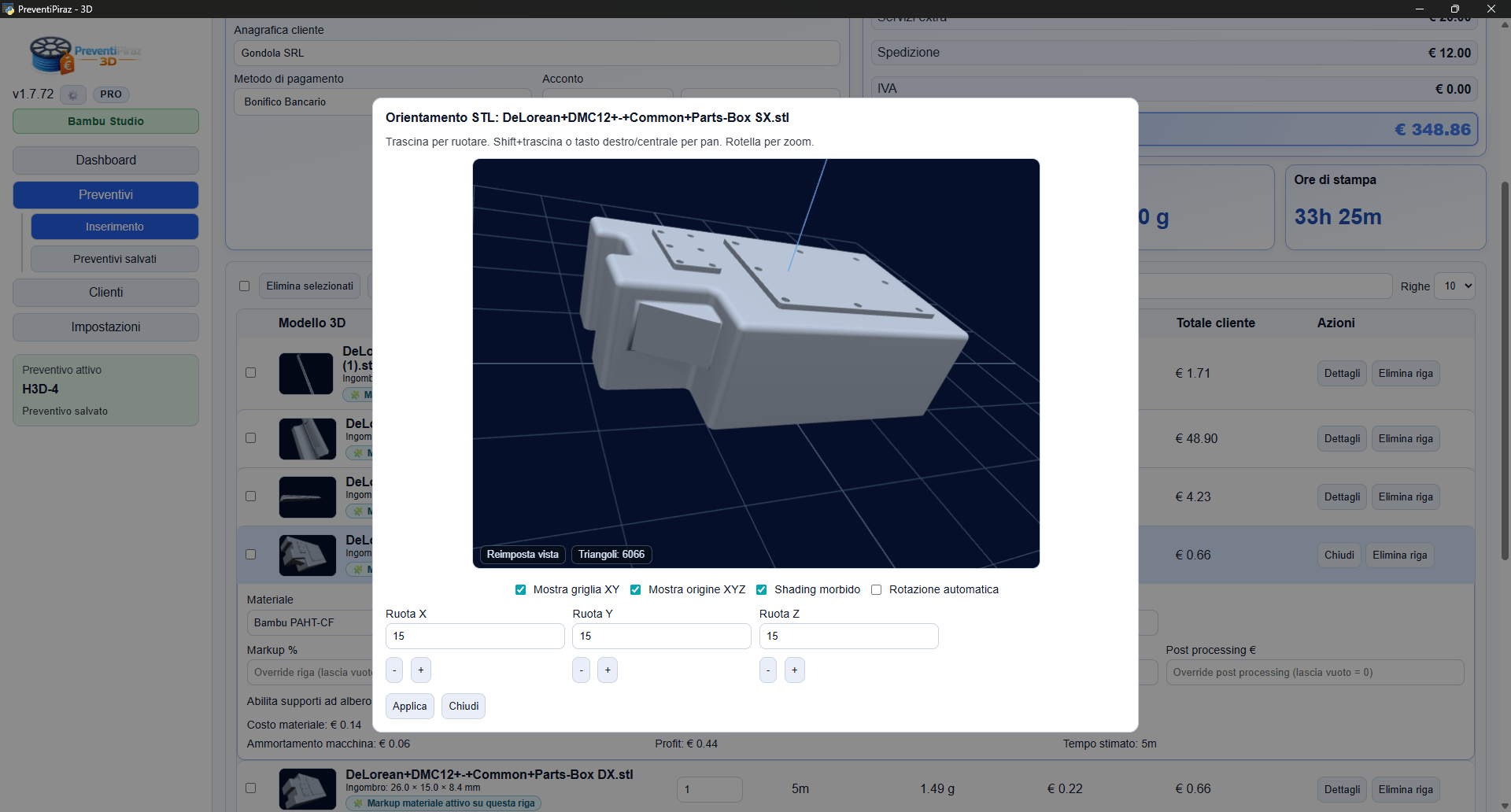Open the Righe rows-per-page dropdown
The width and height of the screenshot is (1511, 812).
tap(1454, 286)
